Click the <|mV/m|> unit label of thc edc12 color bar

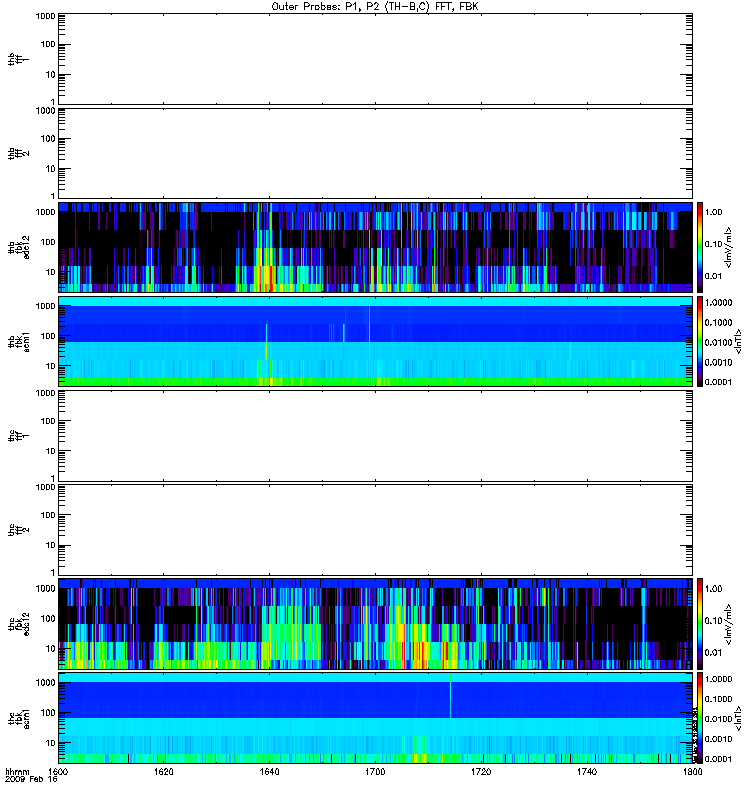click(729, 624)
